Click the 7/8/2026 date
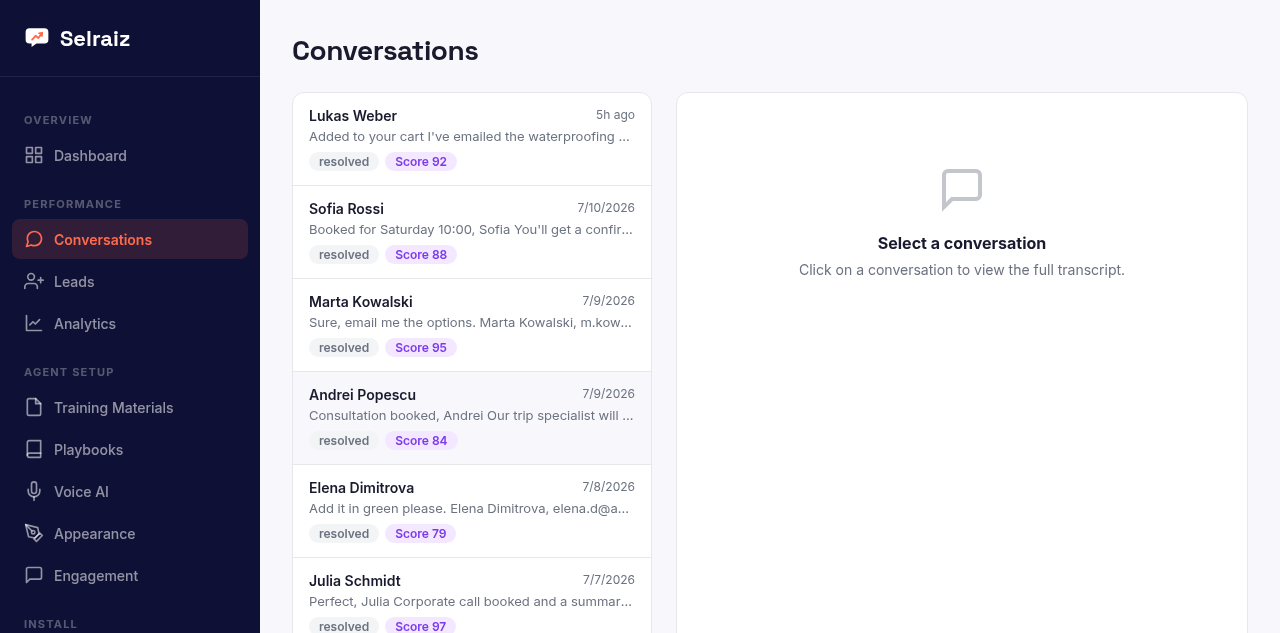The width and height of the screenshot is (1280, 633). pyautogui.click(x=609, y=487)
